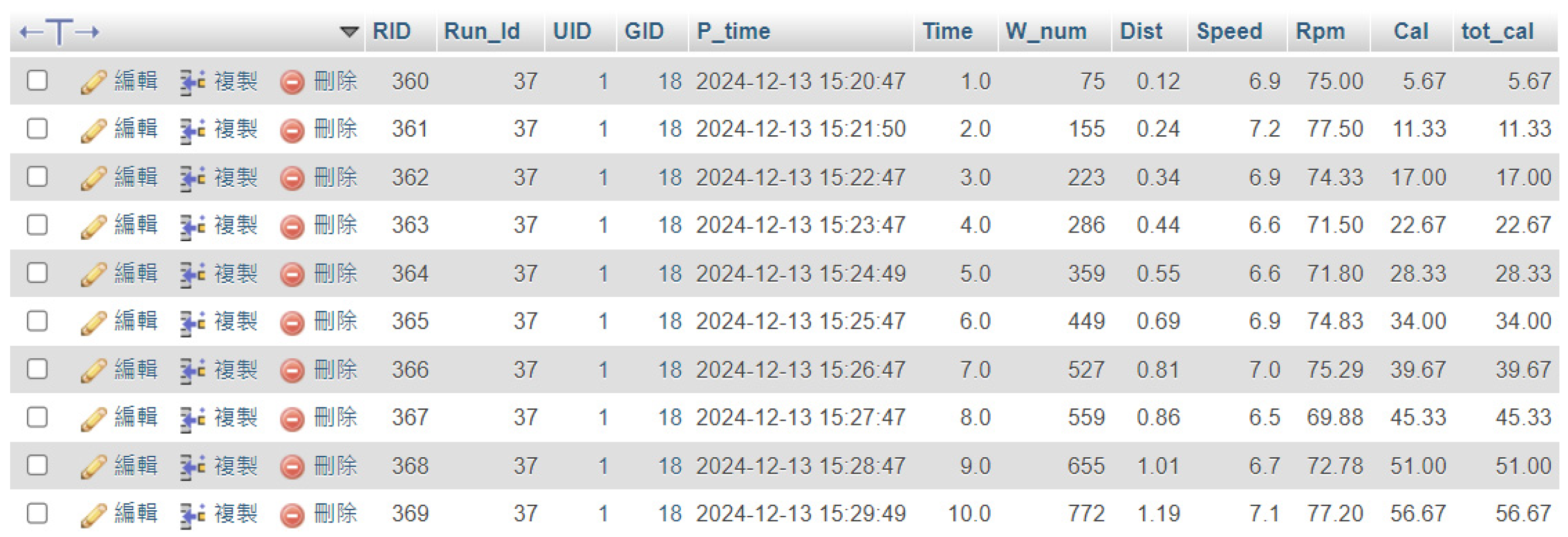Image resolution: width=1568 pixels, height=537 pixels.
Task: Click the red delete icon for RID 369
Action: [292, 514]
